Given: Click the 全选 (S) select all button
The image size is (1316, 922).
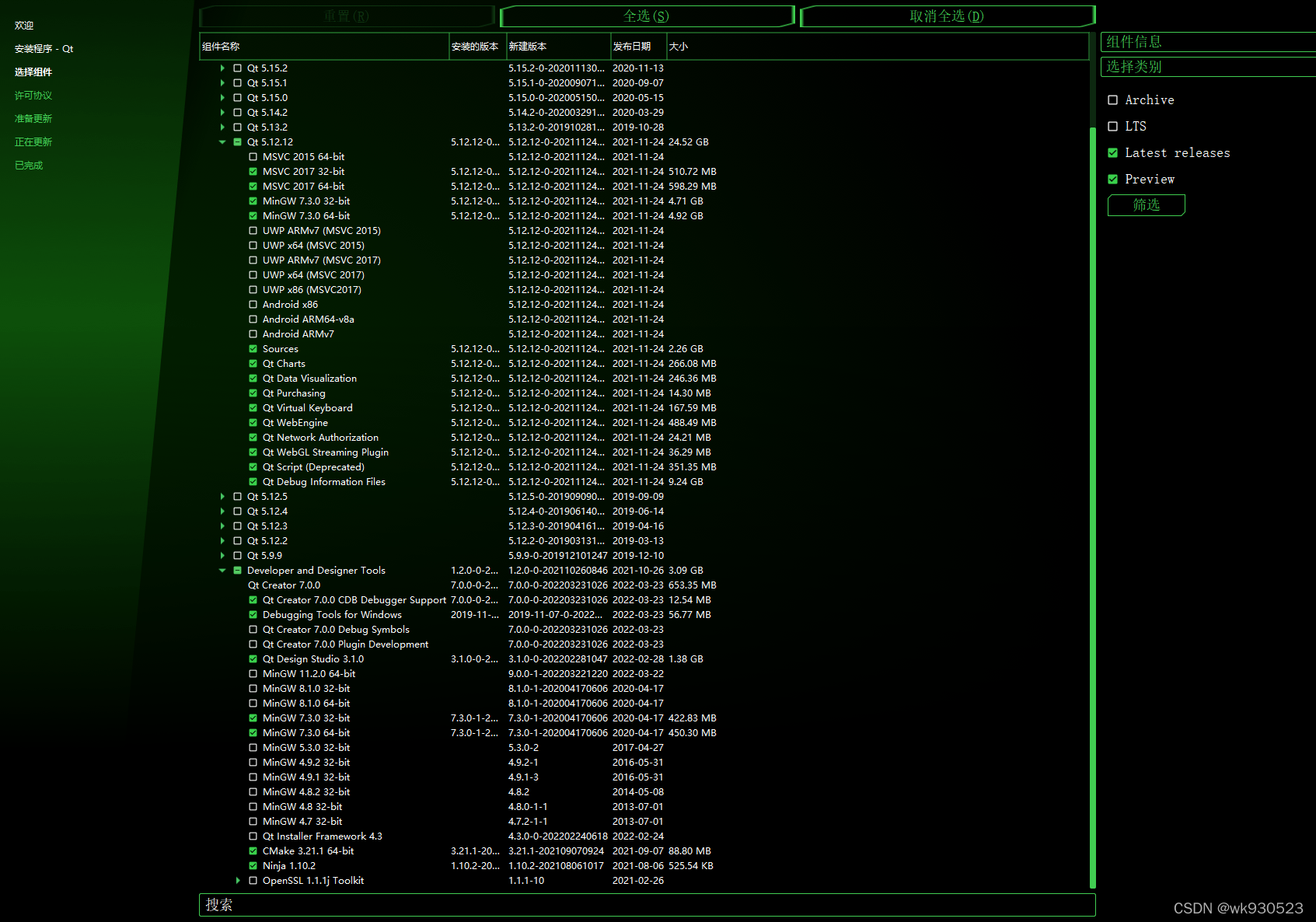Looking at the screenshot, I should (647, 16).
